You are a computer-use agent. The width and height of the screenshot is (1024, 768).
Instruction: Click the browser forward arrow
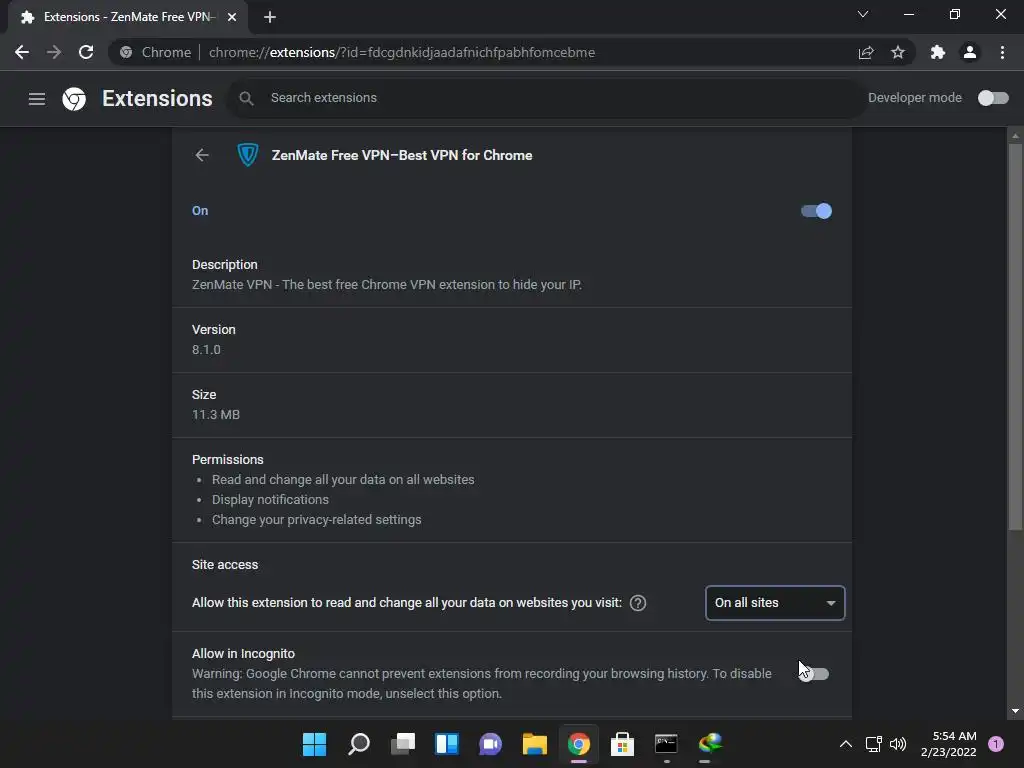(x=54, y=52)
